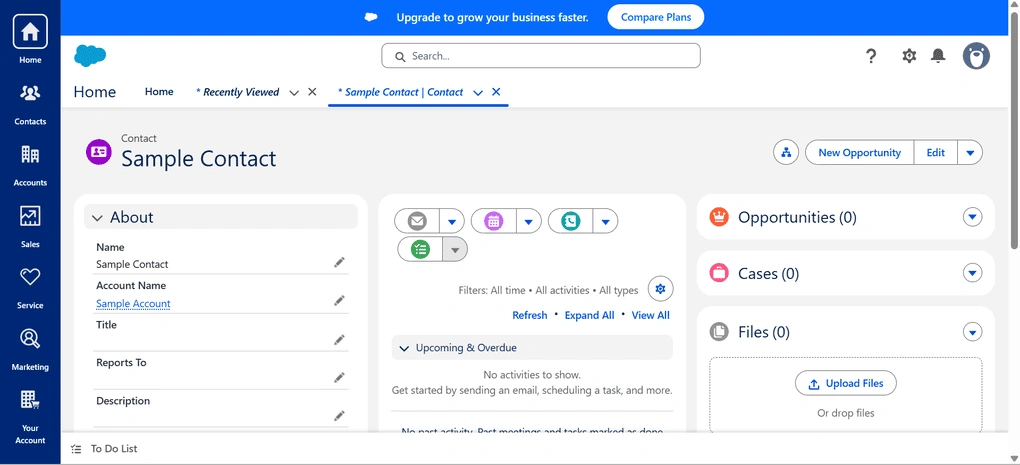Open the Help question mark icon
Screen dimensions: 1020x465
[871, 56]
